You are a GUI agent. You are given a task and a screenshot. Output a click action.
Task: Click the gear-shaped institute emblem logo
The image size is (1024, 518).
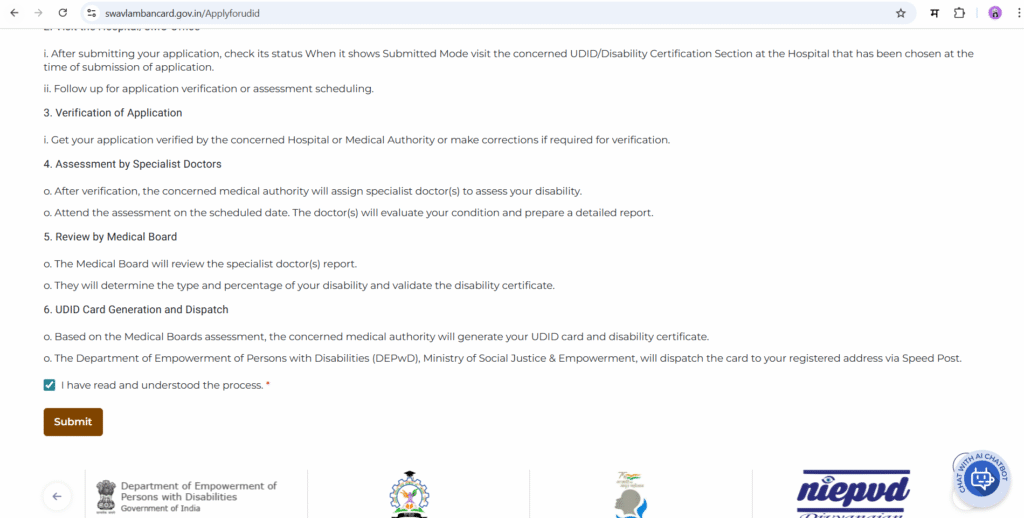(408, 494)
